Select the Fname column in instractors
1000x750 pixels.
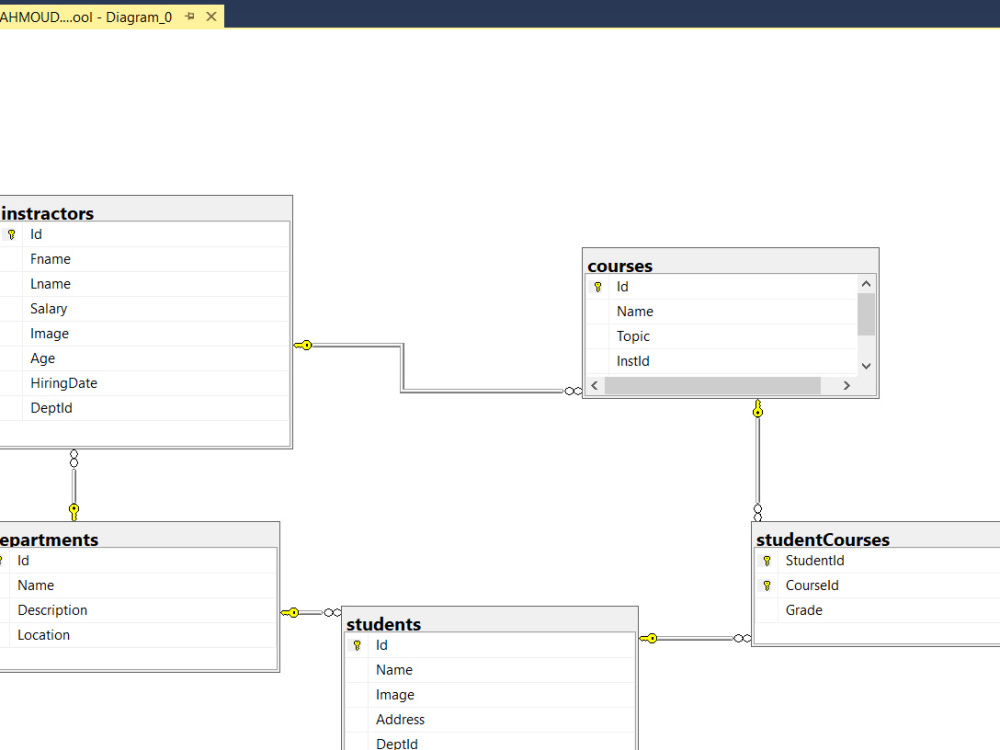coord(145,259)
